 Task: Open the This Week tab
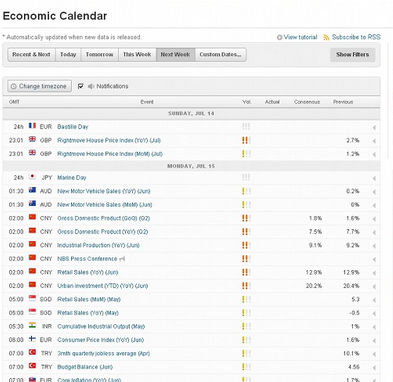[x=137, y=54]
